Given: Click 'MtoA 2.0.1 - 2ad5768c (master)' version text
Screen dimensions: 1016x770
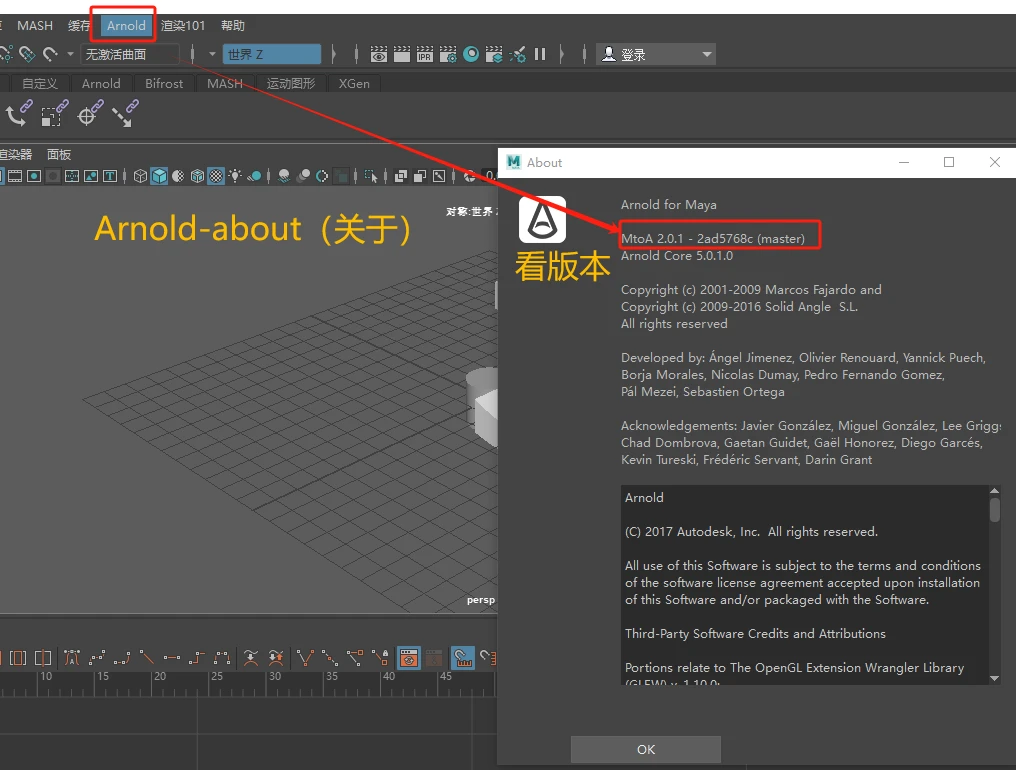Looking at the screenshot, I should click(x=713, y=239).
